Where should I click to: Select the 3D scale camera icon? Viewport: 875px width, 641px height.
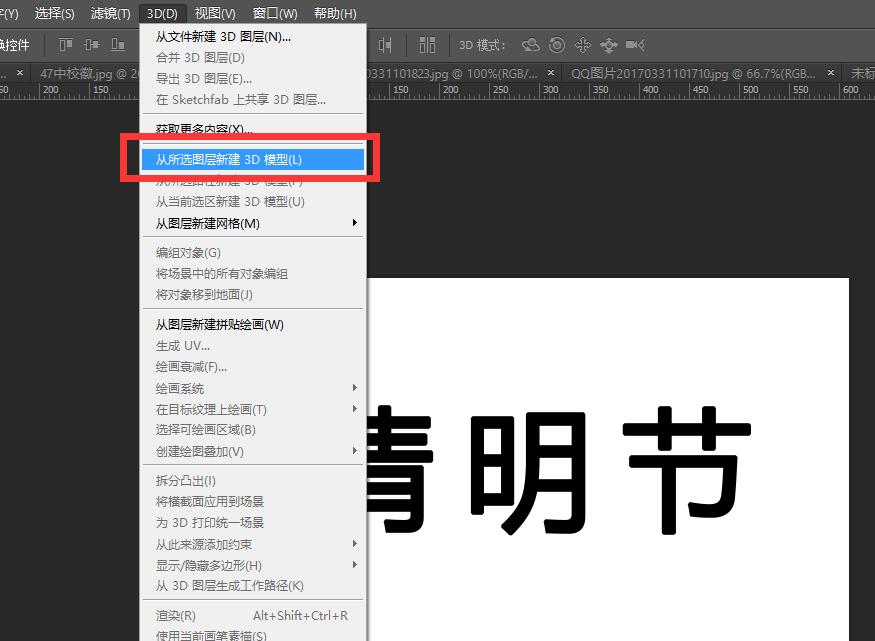point(635,45)
